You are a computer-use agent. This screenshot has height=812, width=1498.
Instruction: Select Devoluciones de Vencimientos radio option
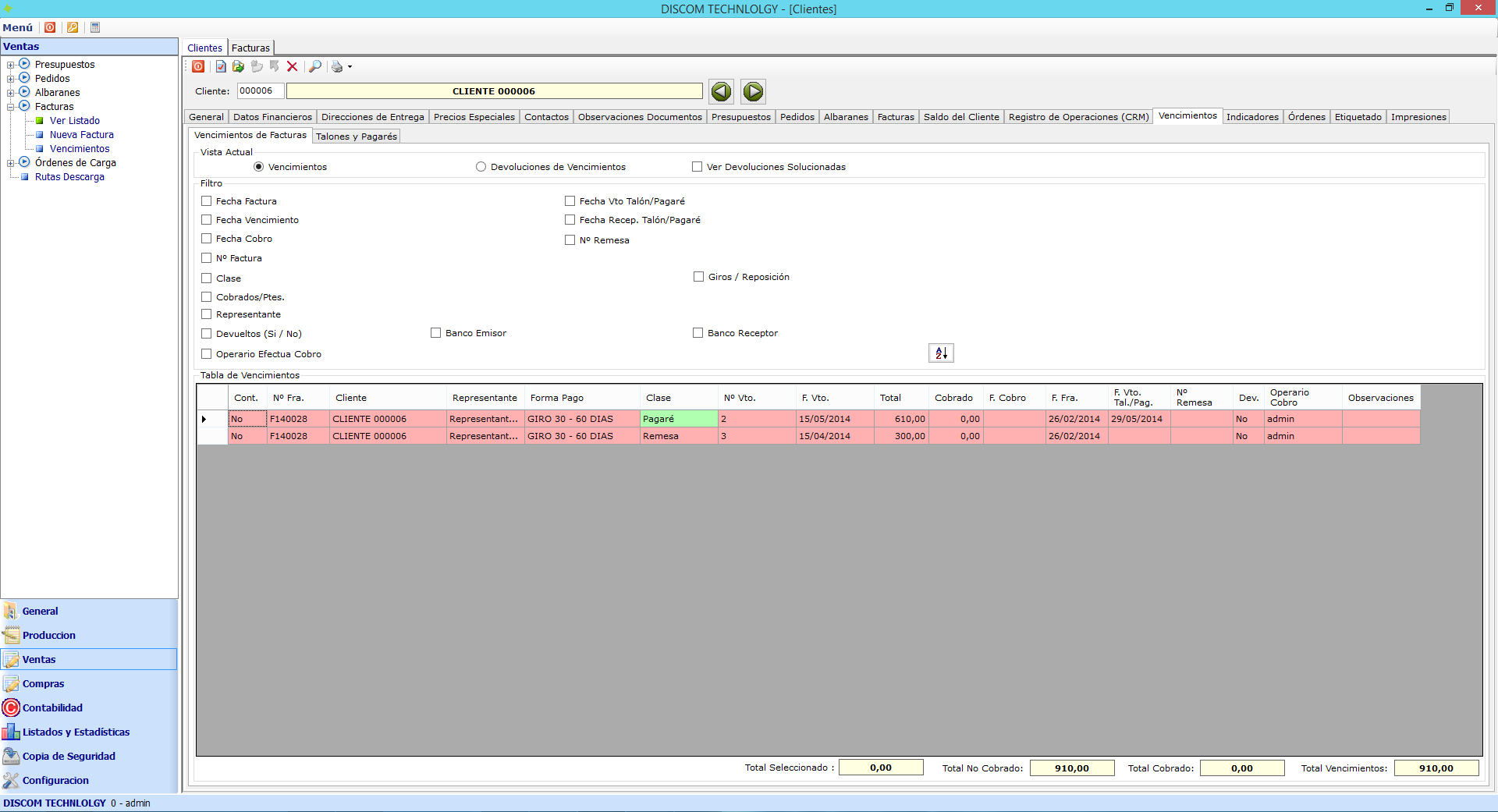tap(481, 167)
